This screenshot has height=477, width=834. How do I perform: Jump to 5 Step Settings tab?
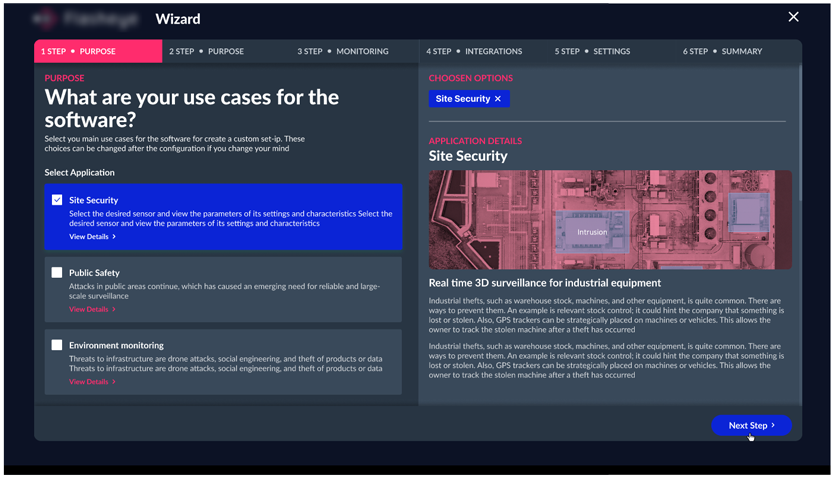pyautogui.click(x=593, y=51)
